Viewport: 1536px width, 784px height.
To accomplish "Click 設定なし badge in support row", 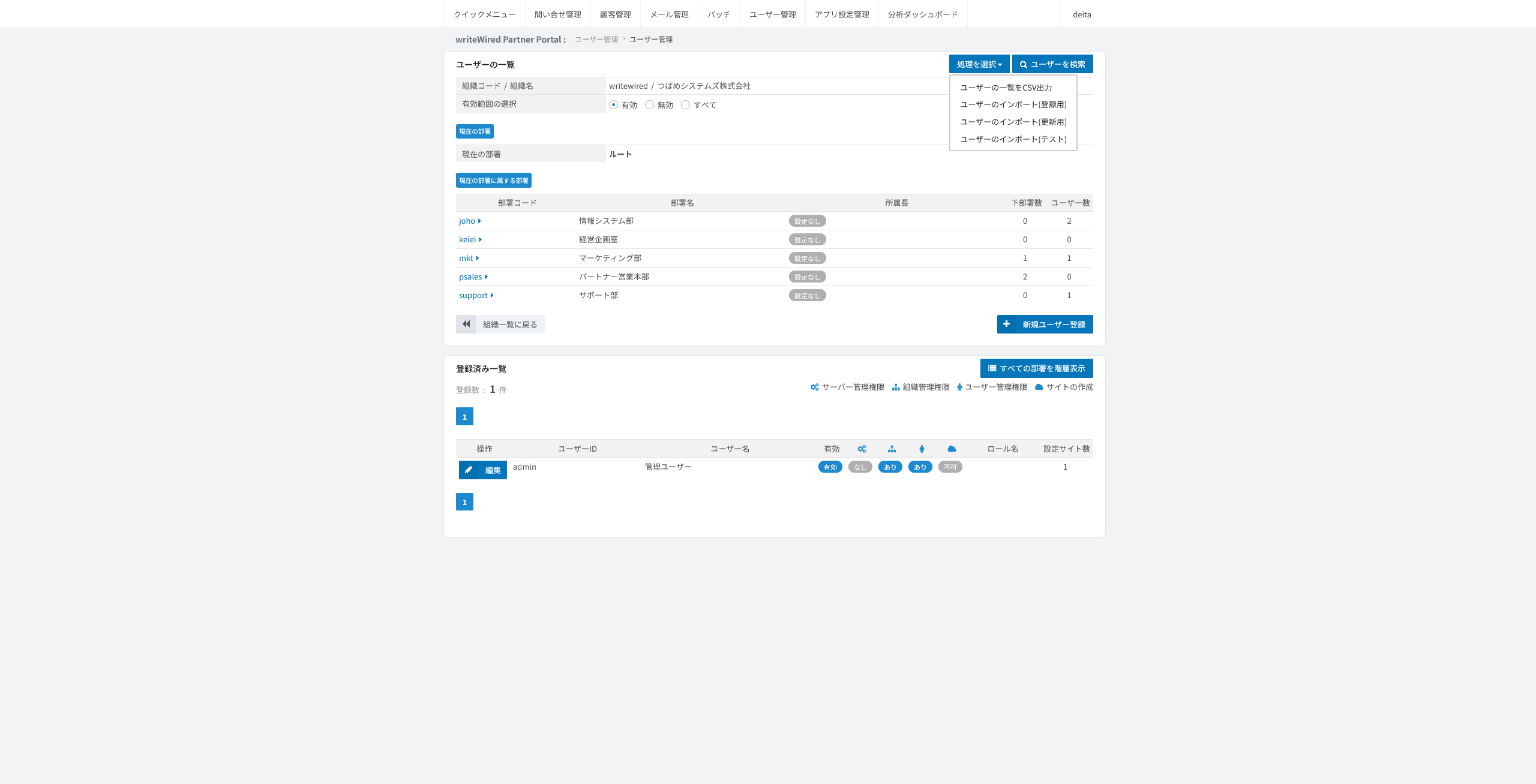I will 808,296.
